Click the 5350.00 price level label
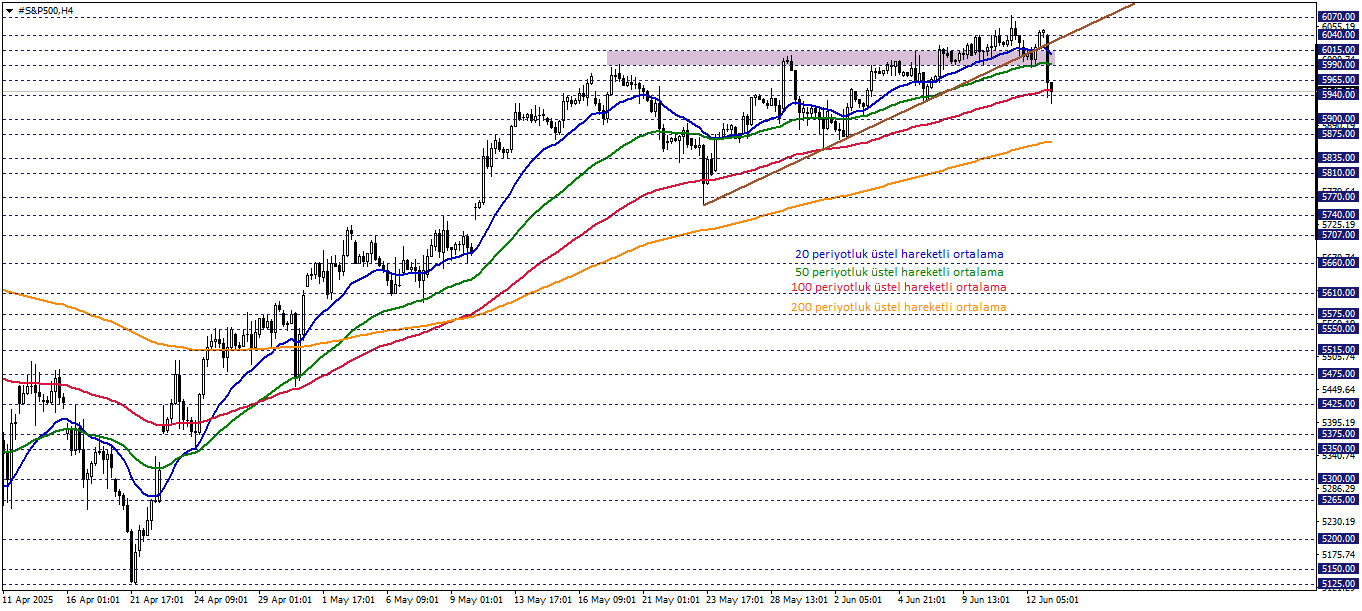Image resolution: width=1362 pixels, height=611 pixels. point(1338,449)
